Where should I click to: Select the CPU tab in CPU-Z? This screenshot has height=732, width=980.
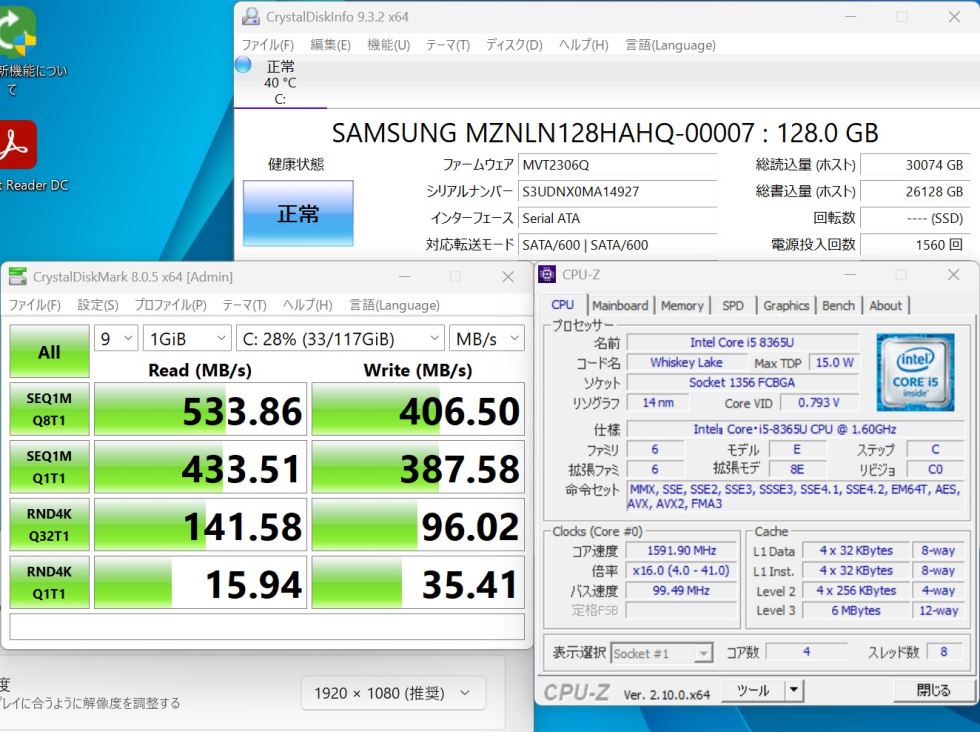pyautogui.click(x=562, y=304)
